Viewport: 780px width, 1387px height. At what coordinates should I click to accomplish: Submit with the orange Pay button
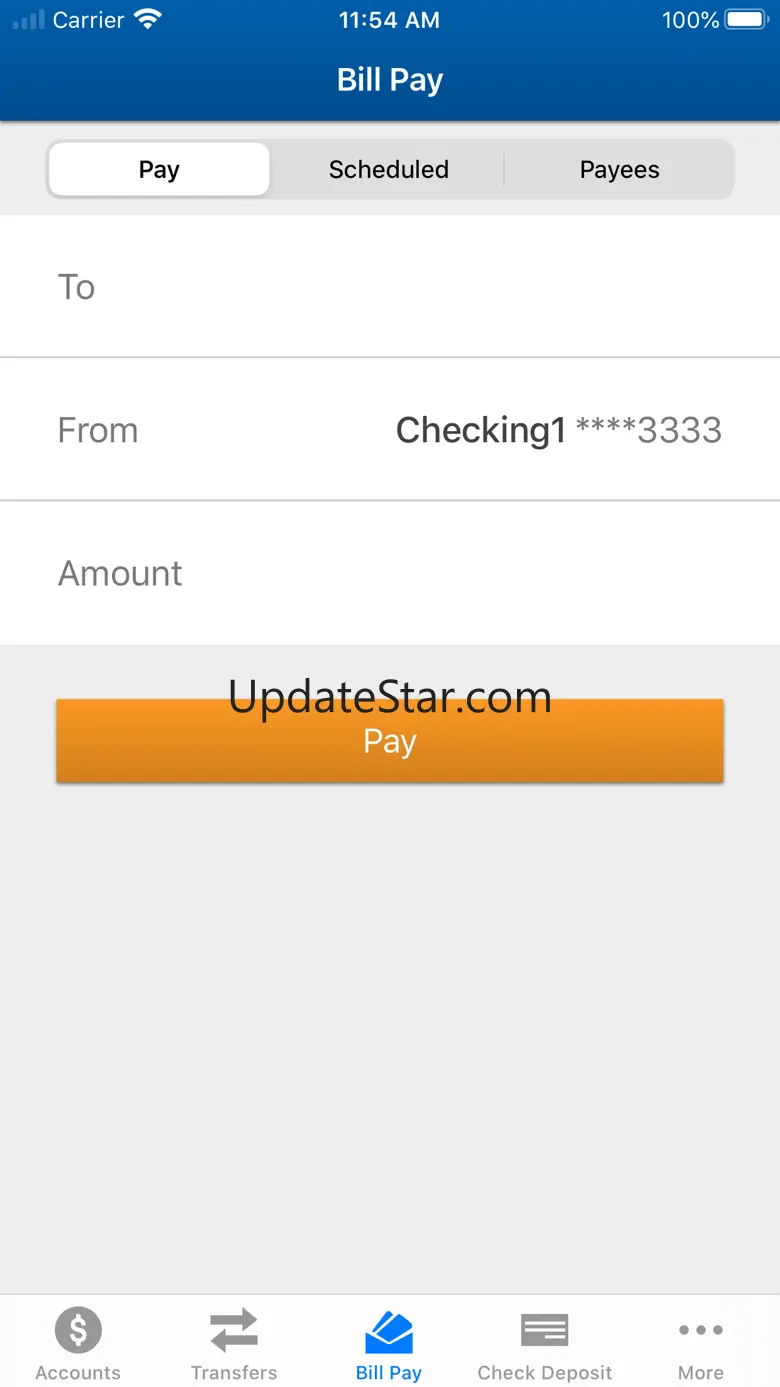(x=390, y=741)
